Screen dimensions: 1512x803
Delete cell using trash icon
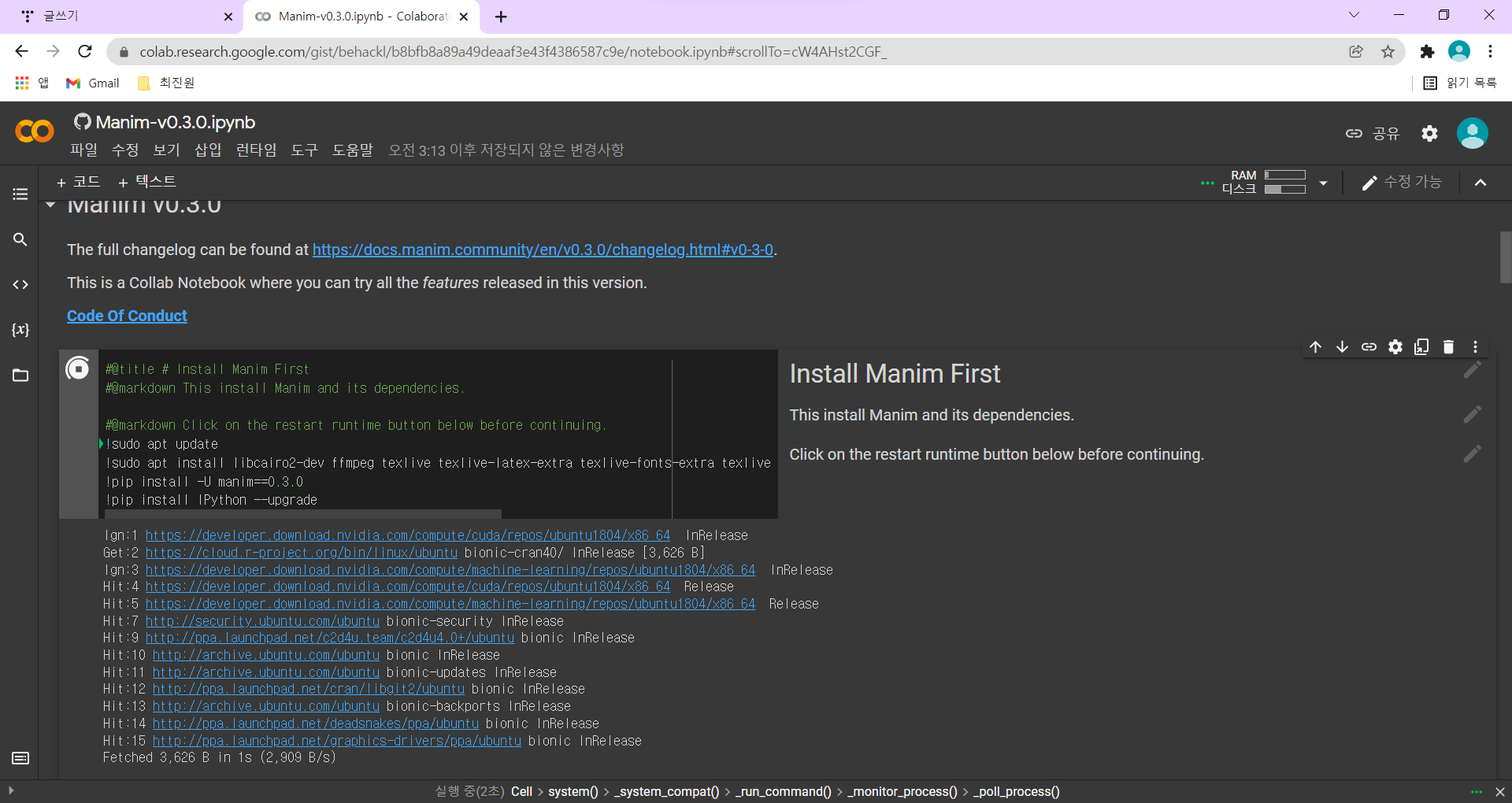pyautogui.click(x=1448, y=347)
